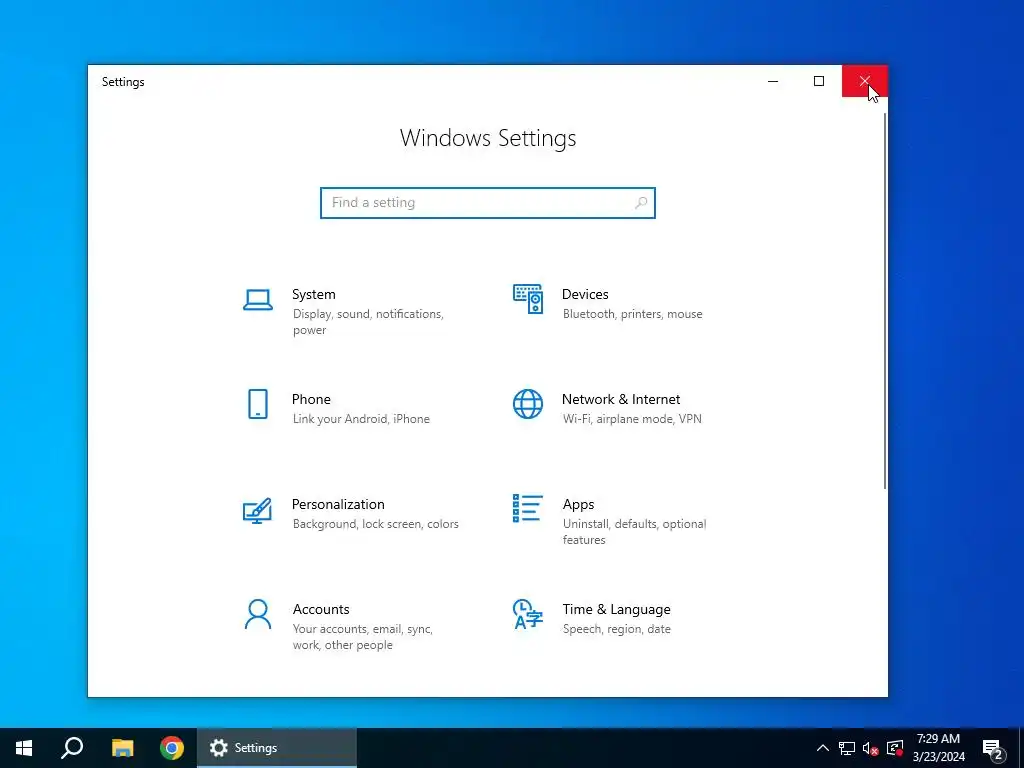Launch Google Chrome from taskbar

coord(172,748)
